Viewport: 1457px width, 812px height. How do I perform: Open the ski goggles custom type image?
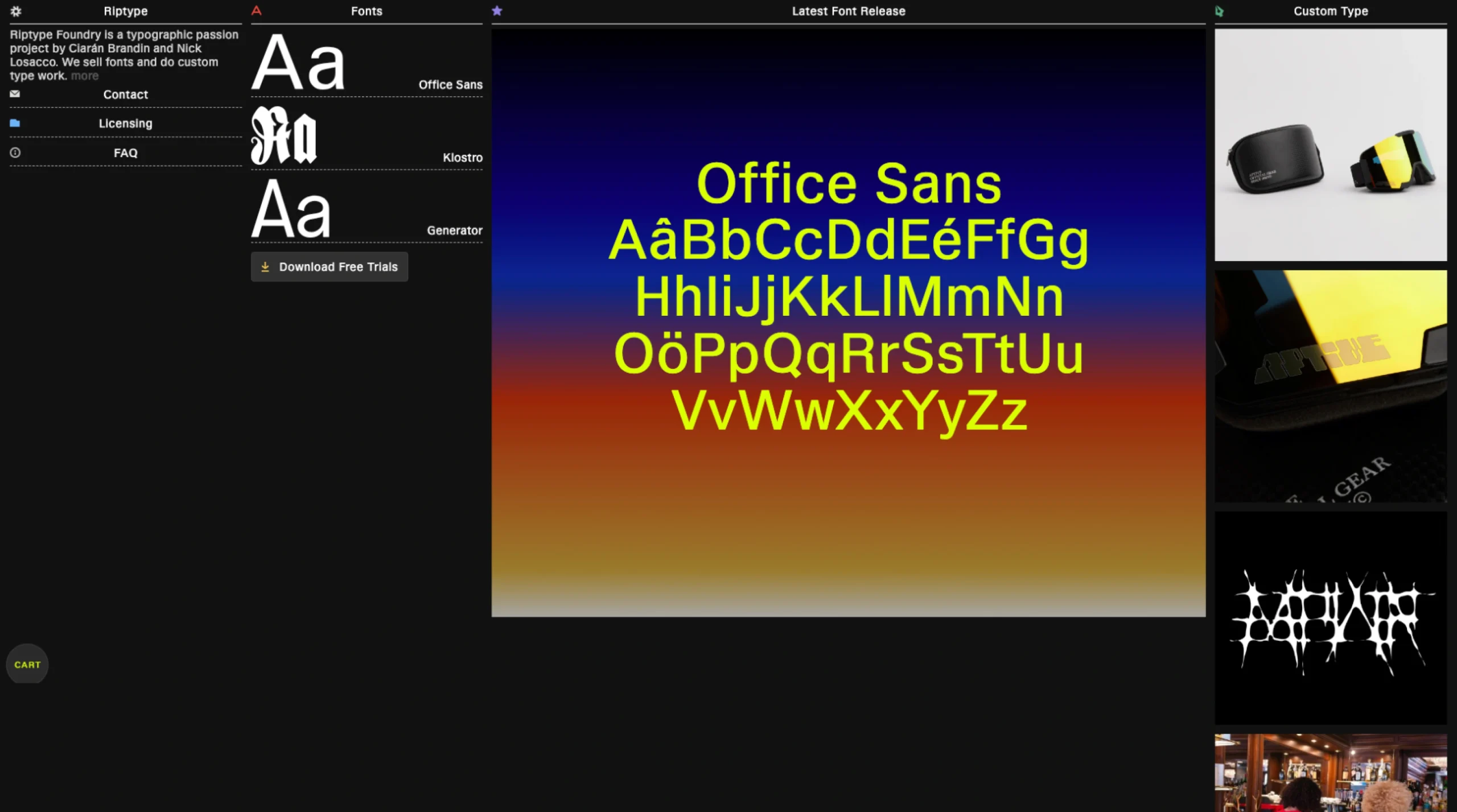[1331, 145]
